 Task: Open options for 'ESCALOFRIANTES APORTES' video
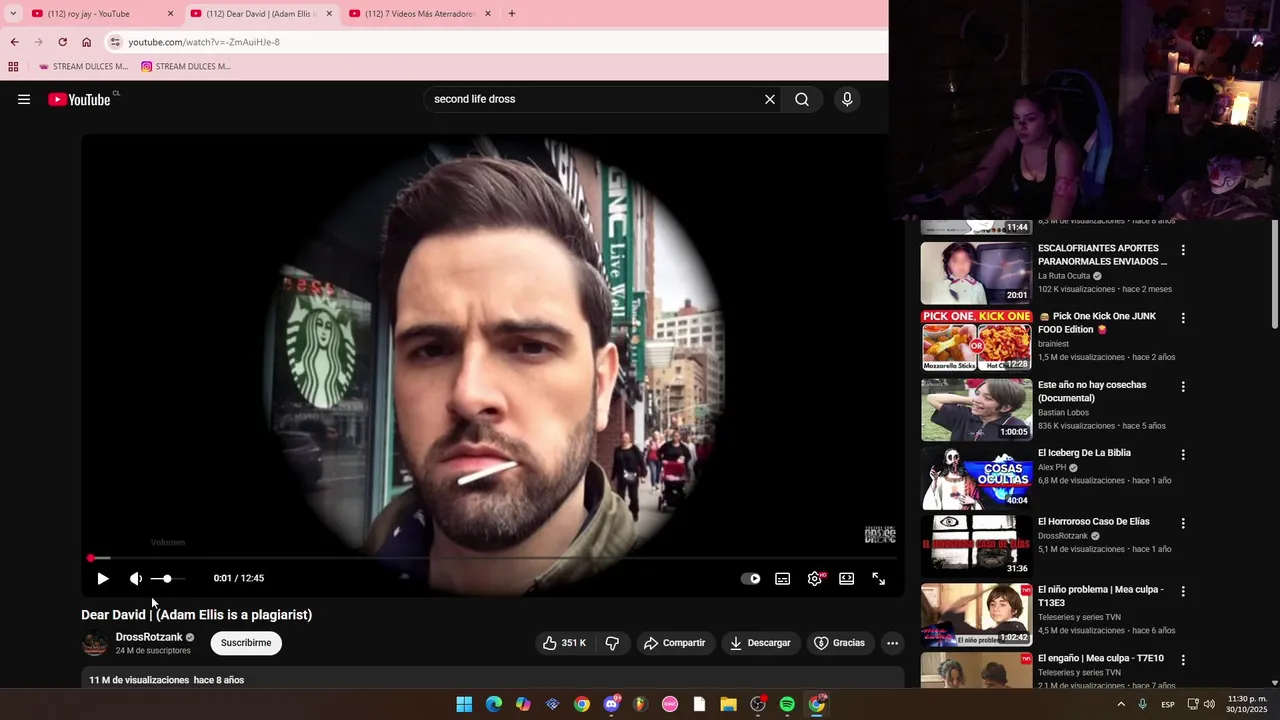1183,250
